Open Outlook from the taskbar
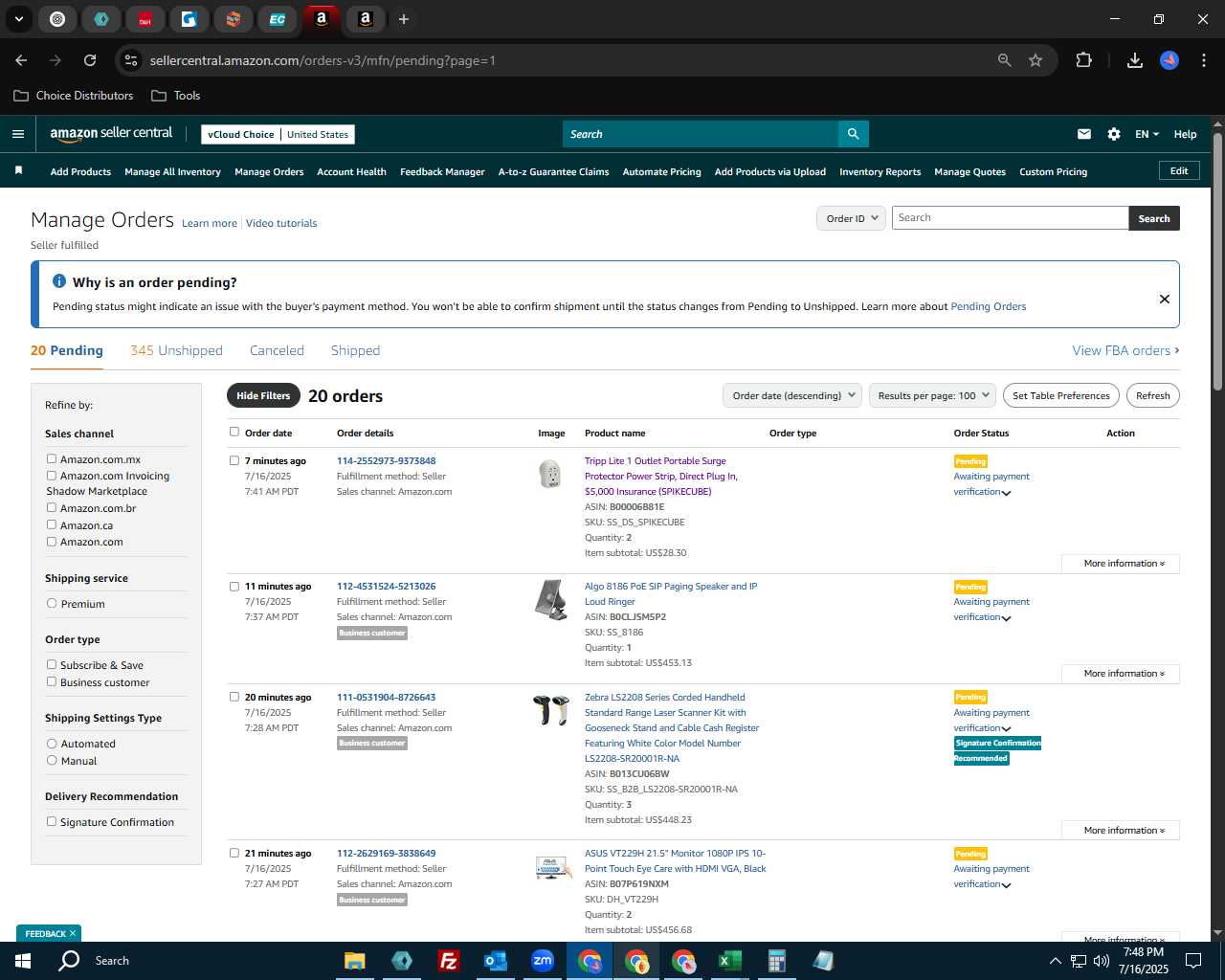The height and width of the screenshot is (980, 1225). pyautogui.click(x=495, y=961)
